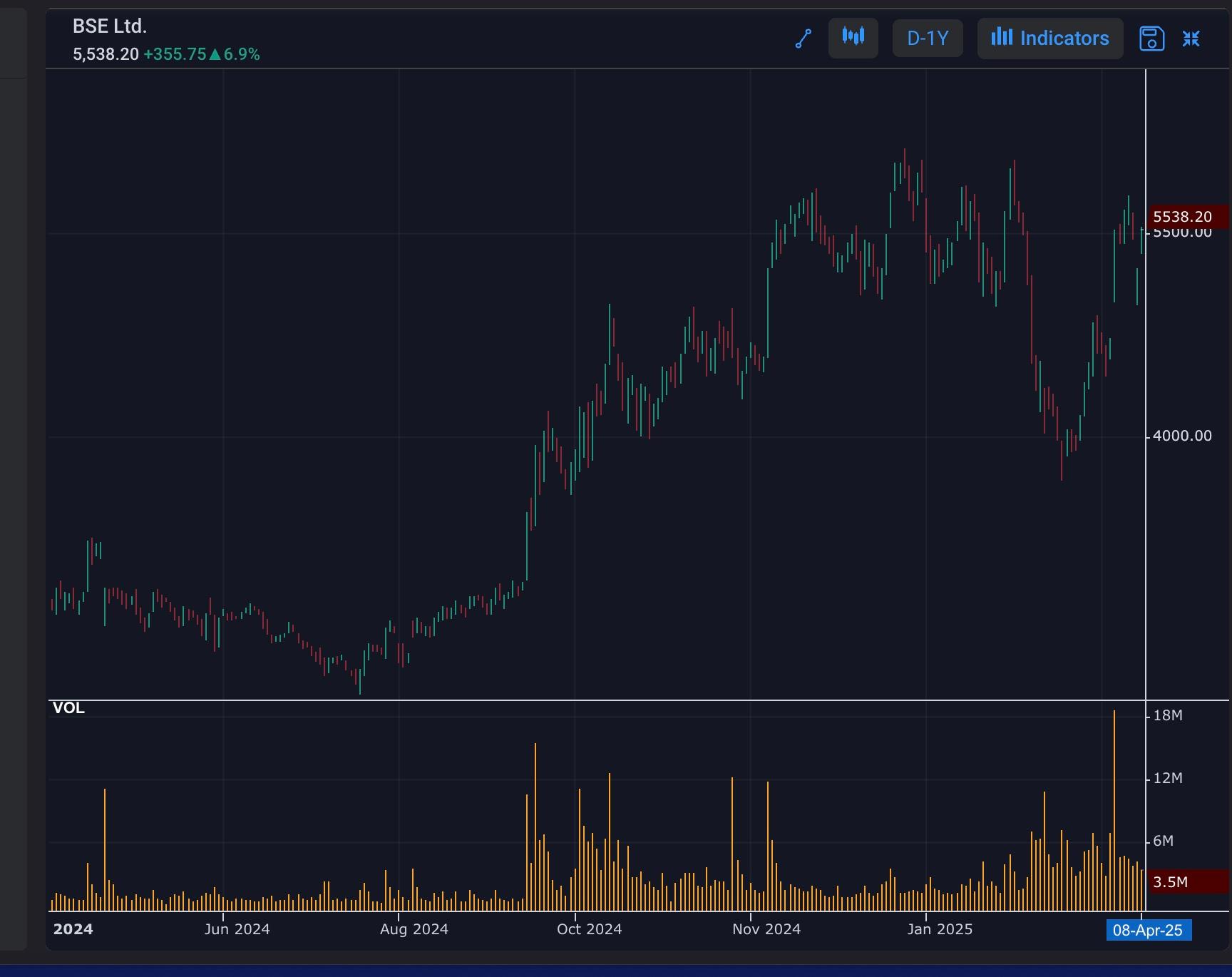
Task: Click the 2024 label at the axis start
Action: click(x=73, y=929)
